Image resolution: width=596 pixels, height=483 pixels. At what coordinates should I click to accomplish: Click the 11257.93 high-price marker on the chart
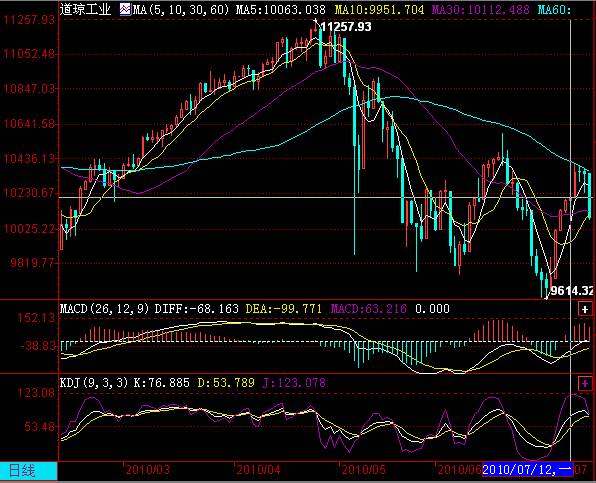(346, 27)
